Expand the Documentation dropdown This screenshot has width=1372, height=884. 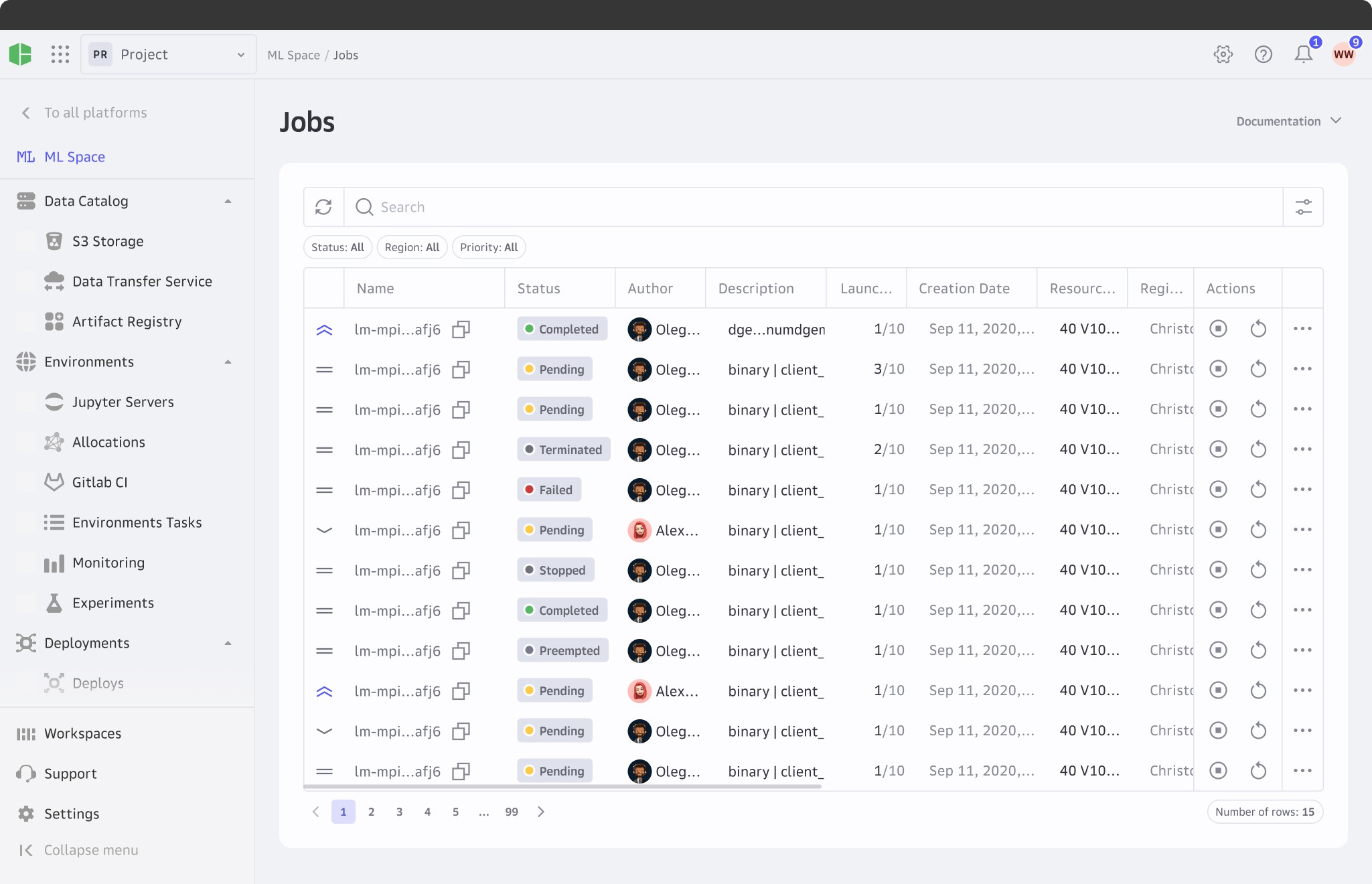[x=1289, y=121]
